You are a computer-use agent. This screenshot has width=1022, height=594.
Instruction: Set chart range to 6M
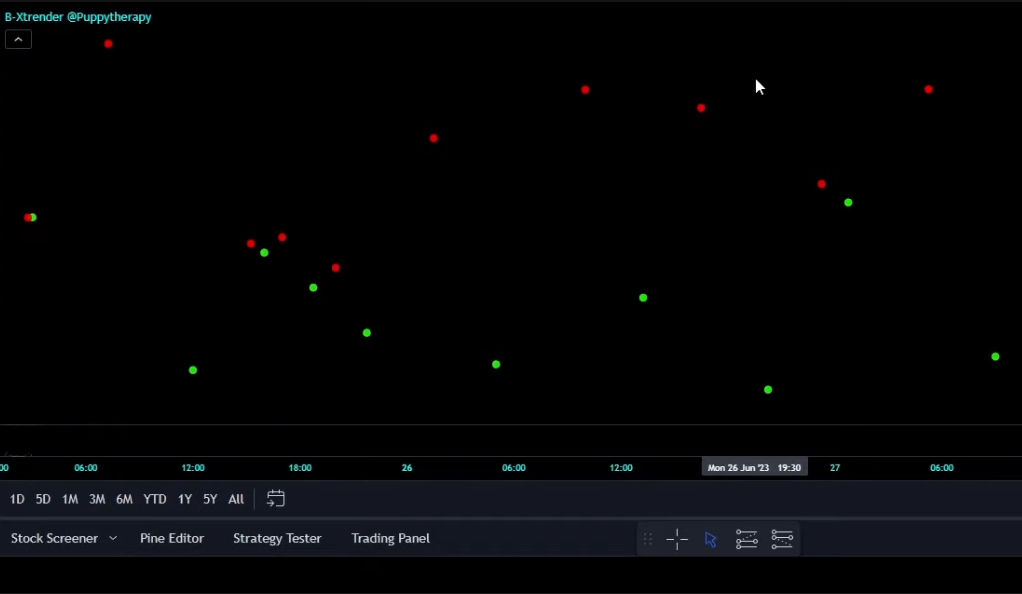pyautogui.click(x=124, y=499)
